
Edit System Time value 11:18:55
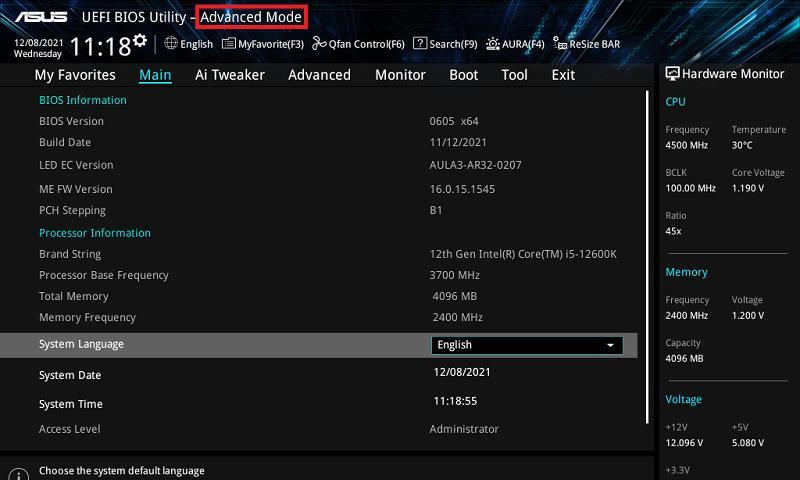455,401
